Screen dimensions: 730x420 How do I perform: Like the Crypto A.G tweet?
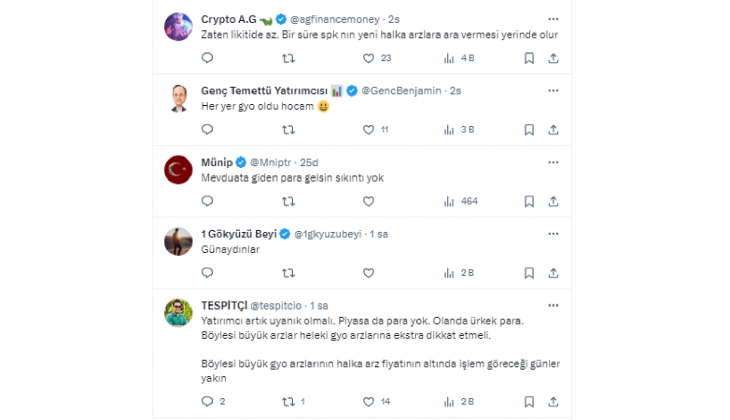369,58
